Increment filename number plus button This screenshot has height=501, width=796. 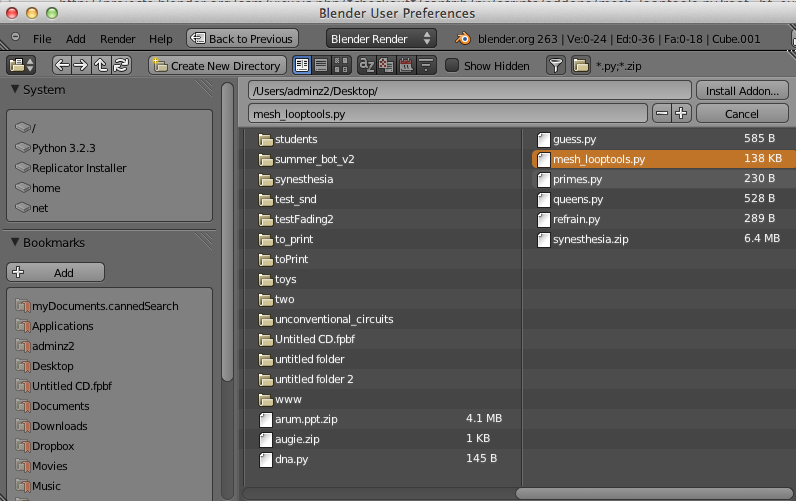[681, 113]
